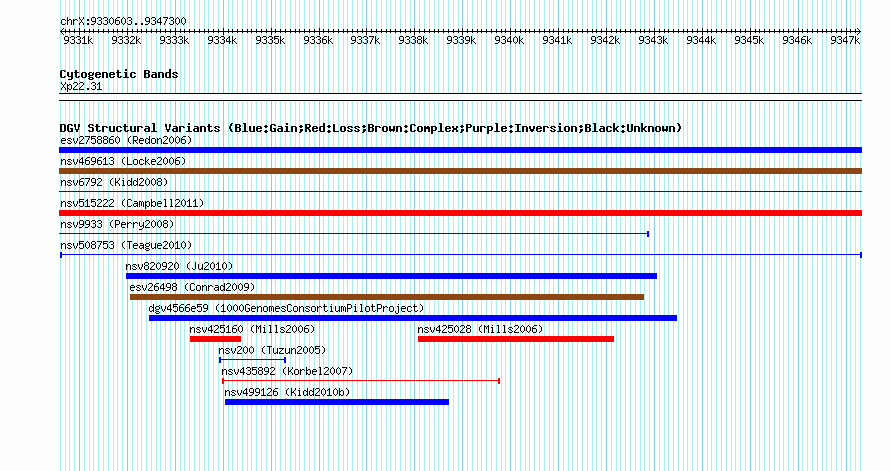Image resolution: width=890 pixels, height=471 pixels.
Task: Click the 9334k ruler position
Action: coord(222,40)
